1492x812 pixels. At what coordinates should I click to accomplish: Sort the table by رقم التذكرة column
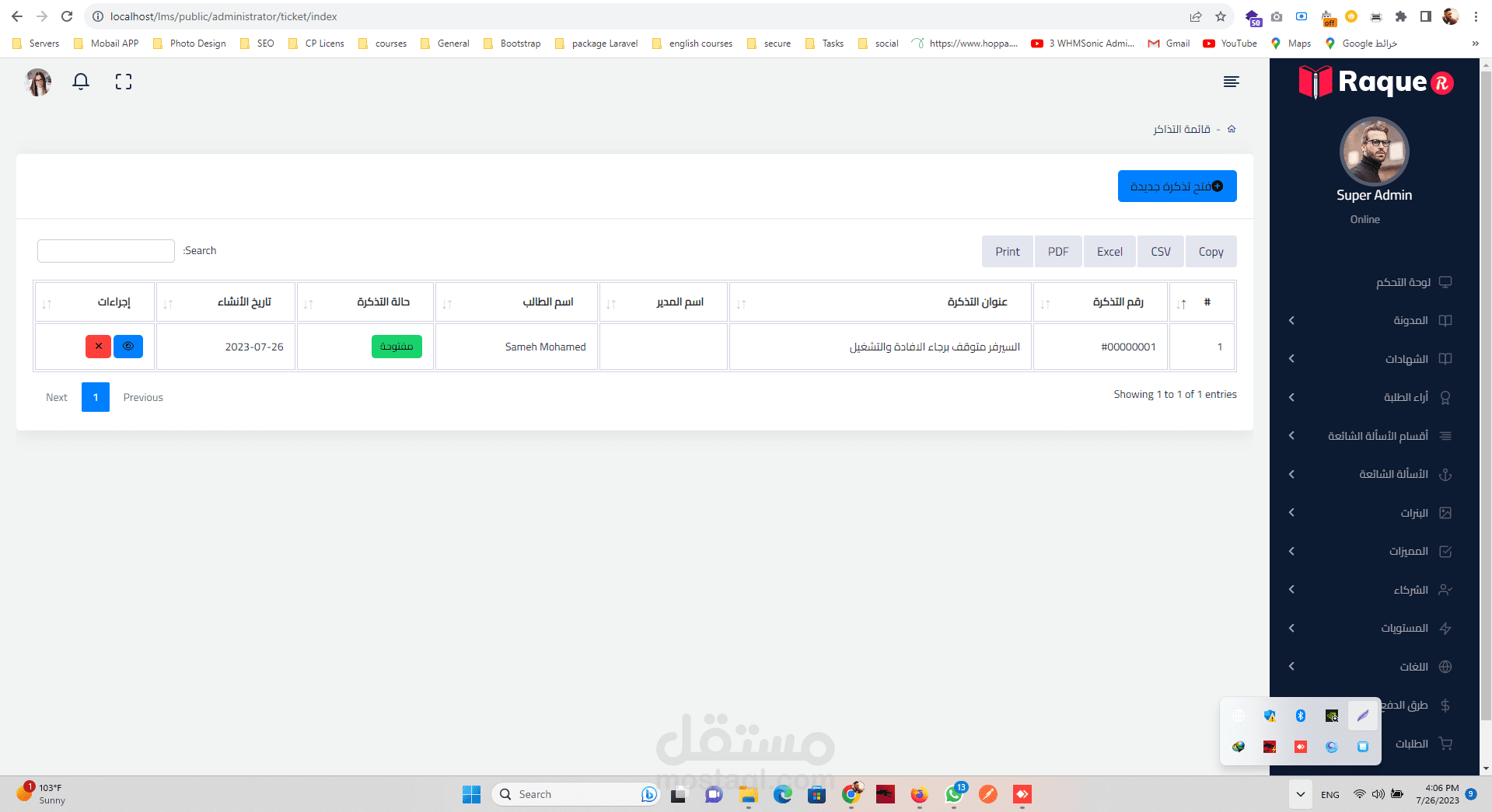[x=1100, y=302]
